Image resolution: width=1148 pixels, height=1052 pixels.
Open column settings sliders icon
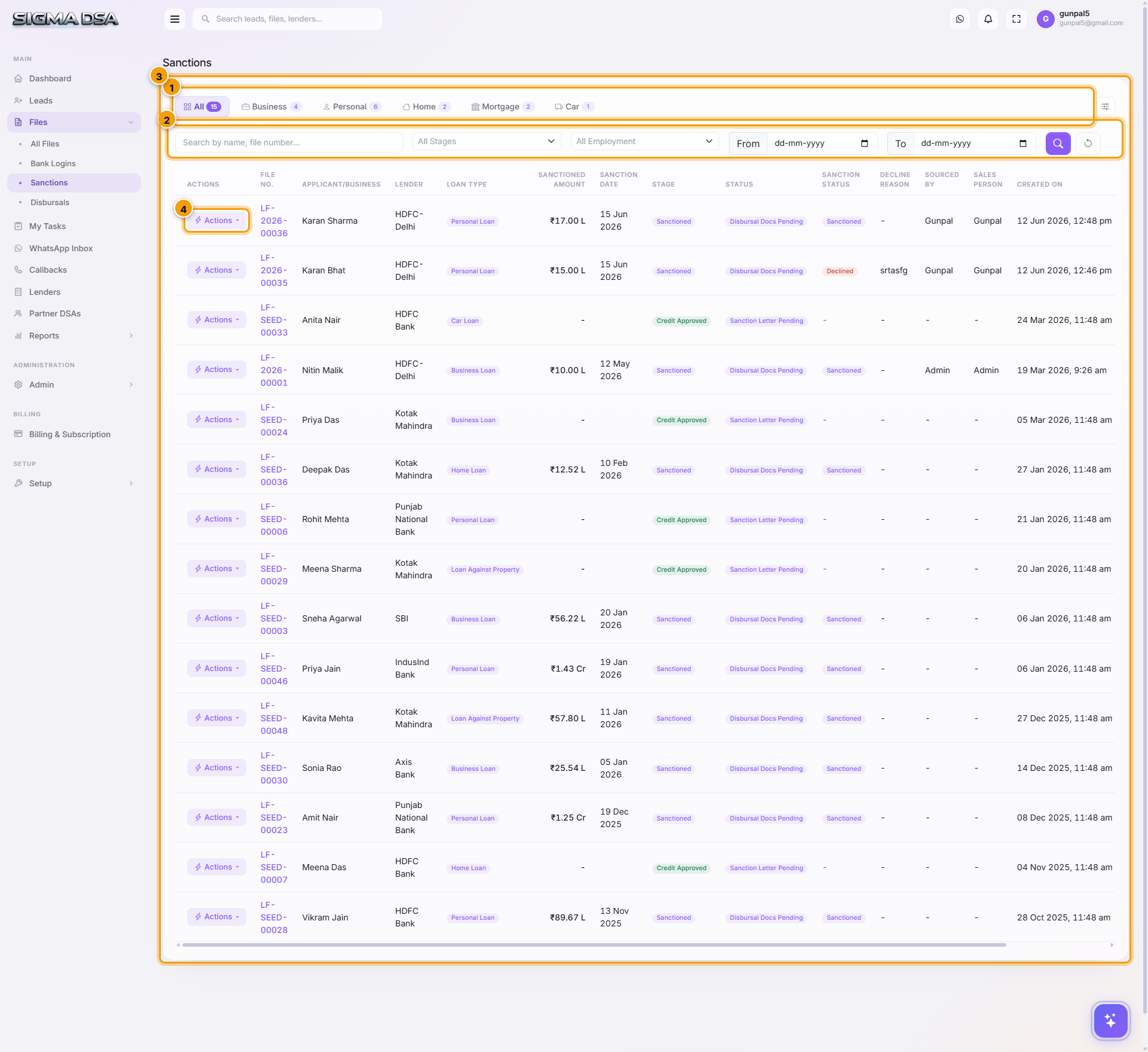coord(1106,106)
